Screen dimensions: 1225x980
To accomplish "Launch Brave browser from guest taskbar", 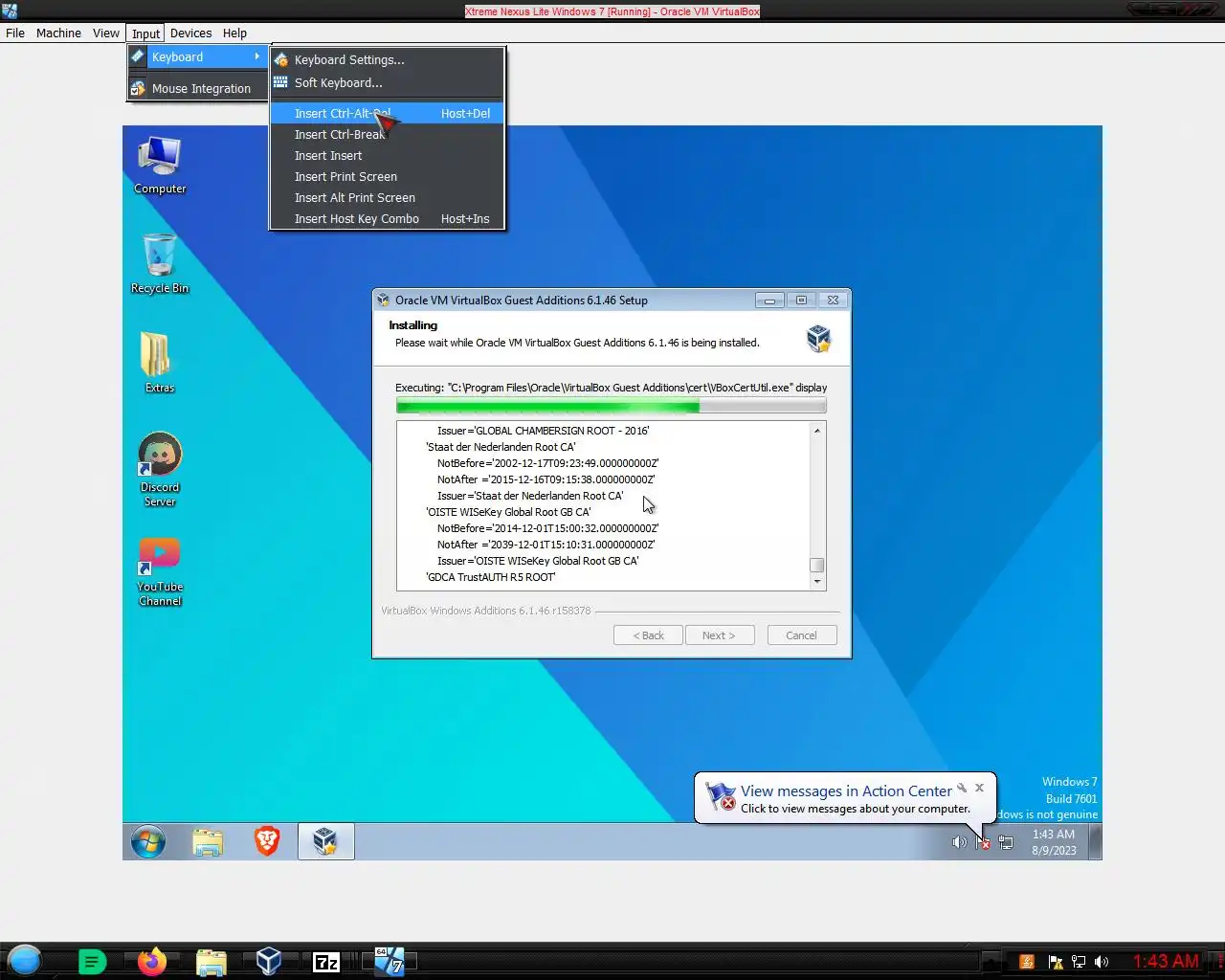I will pos(267,841).
